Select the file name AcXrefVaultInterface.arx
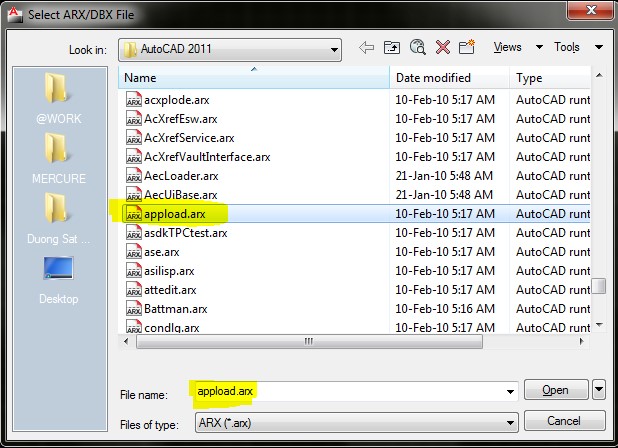The width and height of the screenshot is (618, 448). 207,157
